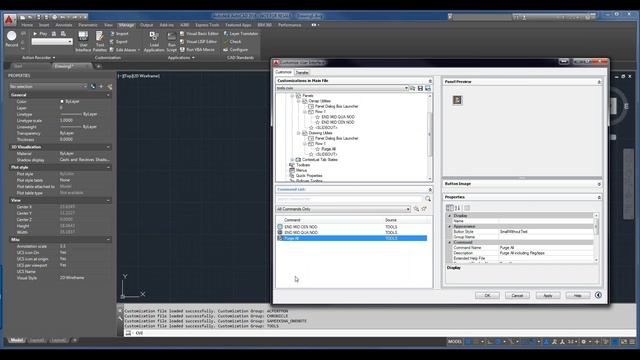Image resolution: width=640 pixels, height=360 pixels.
Task: Click the alphabetical sort icon in Properties pane
Action: tap(458, 208)
